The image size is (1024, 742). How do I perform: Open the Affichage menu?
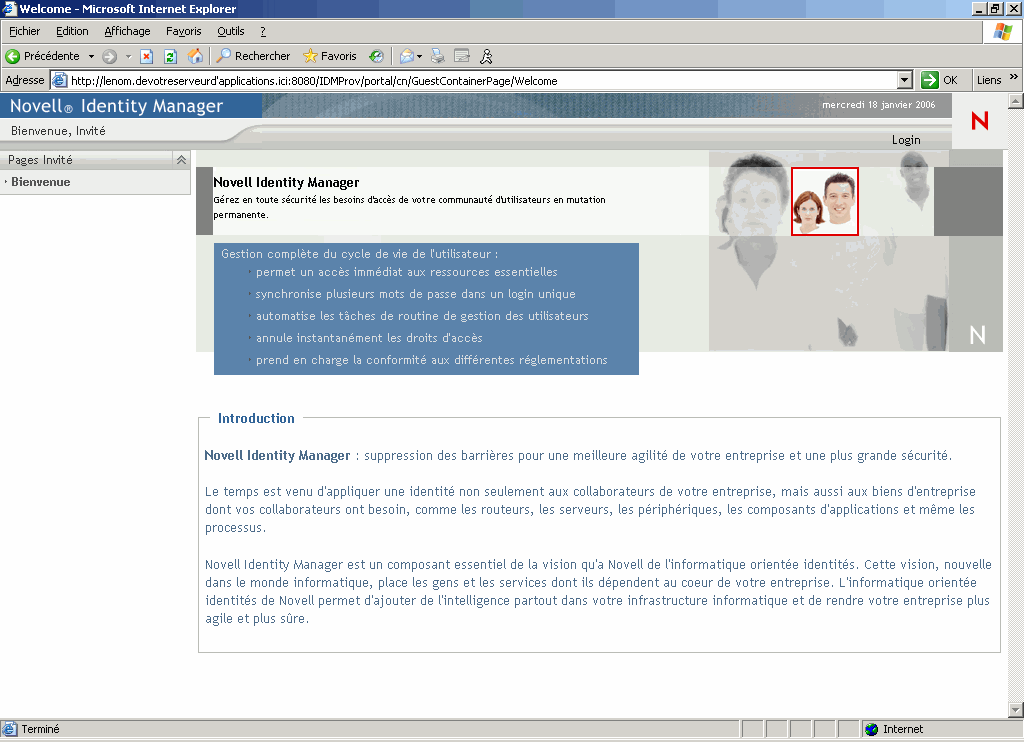point(127,31)
